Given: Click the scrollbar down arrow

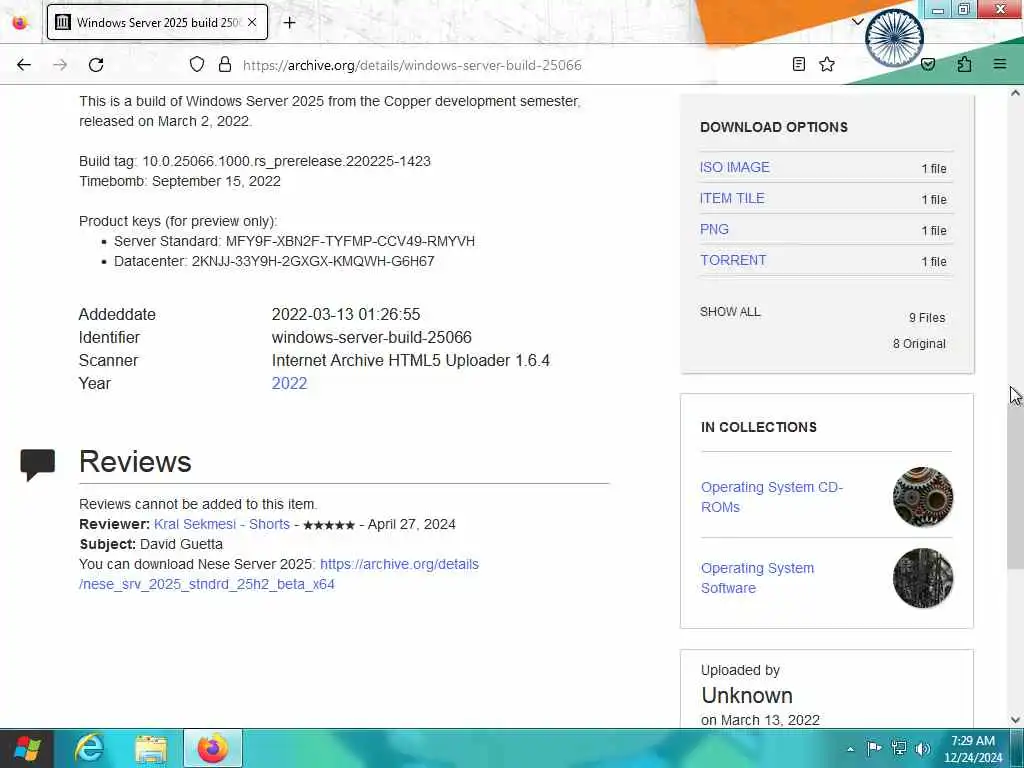Looking at the screenshot, I should tap(1015, 720).
